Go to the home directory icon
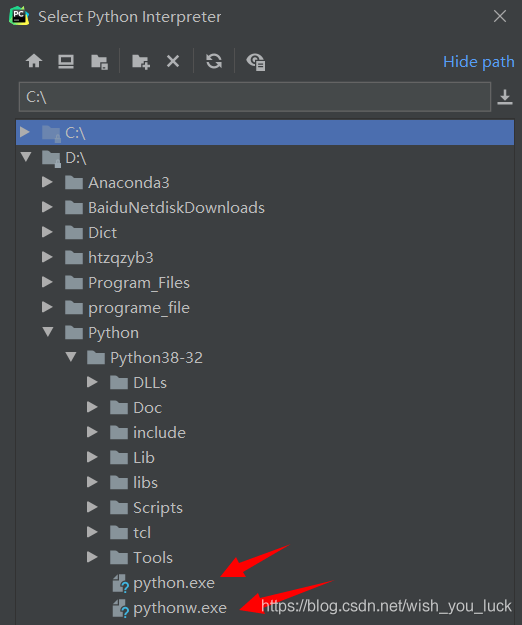Viewport: 522px width, 625px height. tap(34, 61)
